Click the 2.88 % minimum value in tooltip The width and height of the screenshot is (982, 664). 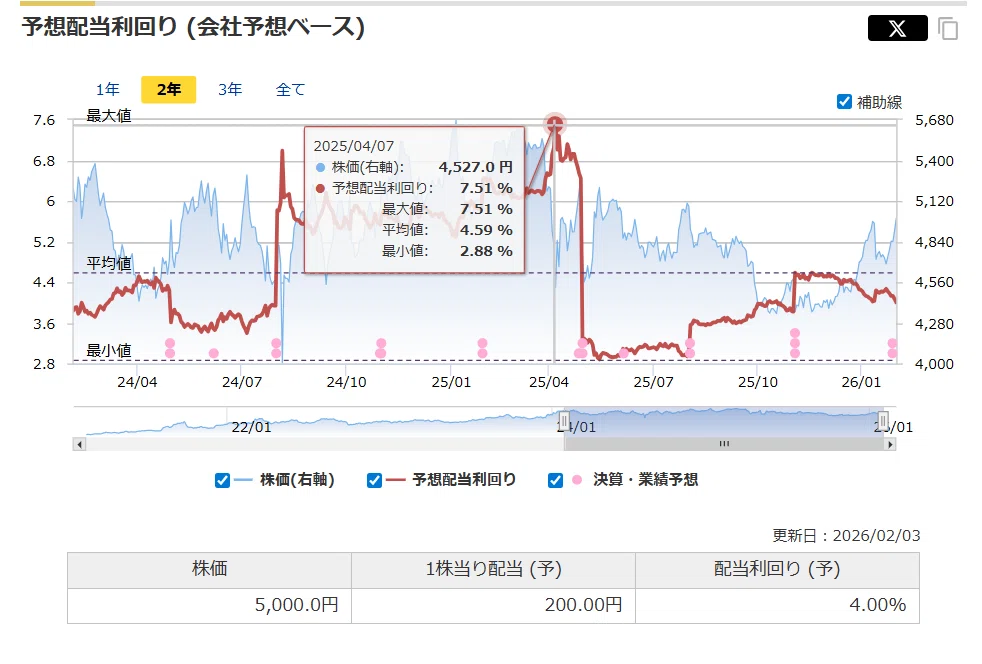[486, 251]
